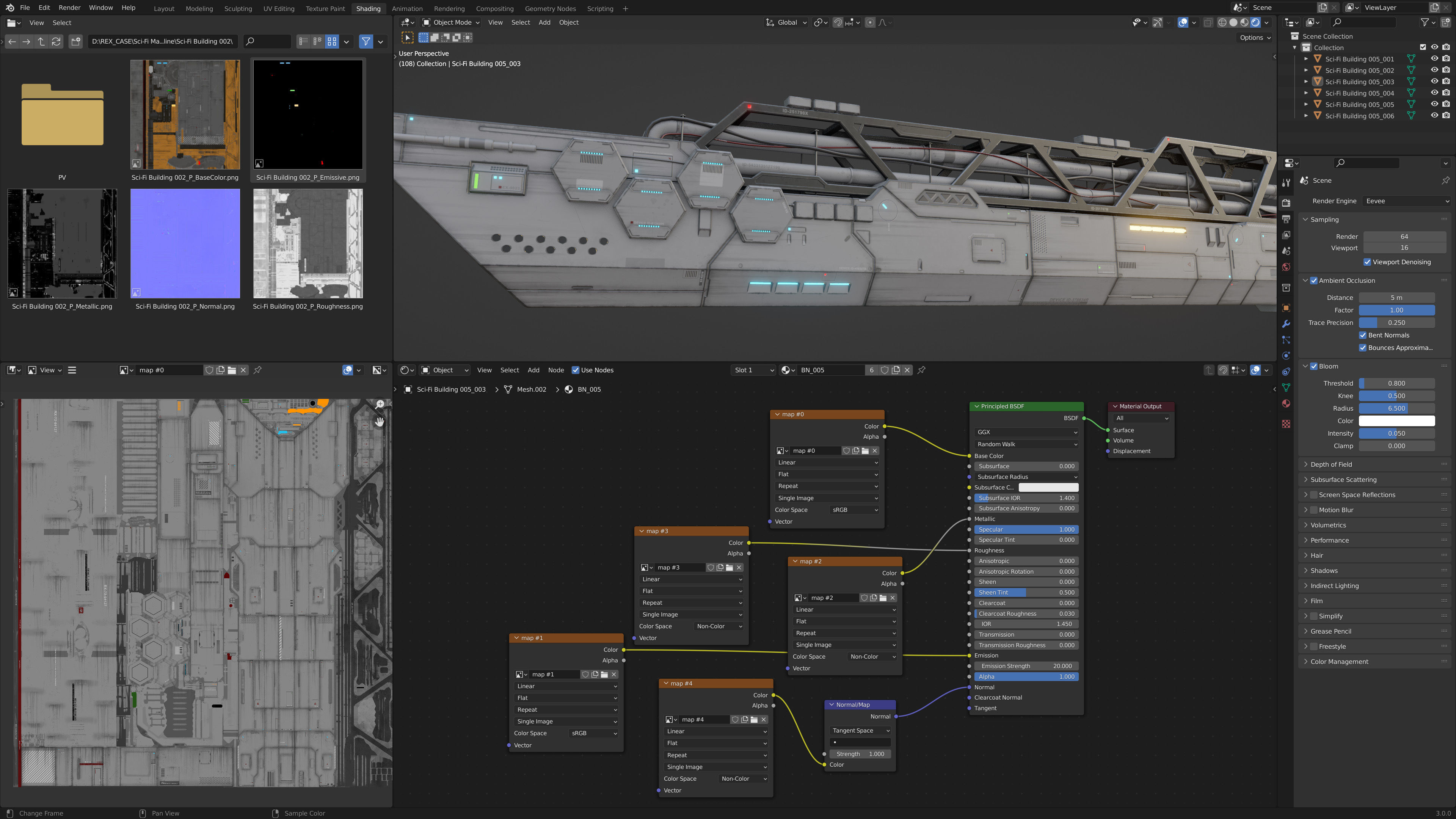Open the World properties tab
The height and width of the screenshot is (819, 1456).
[x=1286, y=267]
